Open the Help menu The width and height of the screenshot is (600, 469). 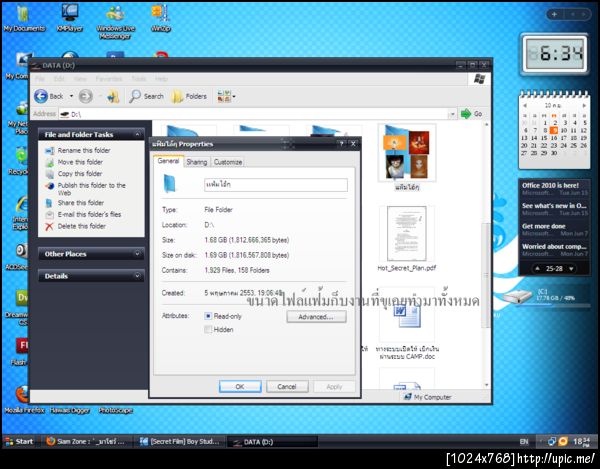click(161, 79)
